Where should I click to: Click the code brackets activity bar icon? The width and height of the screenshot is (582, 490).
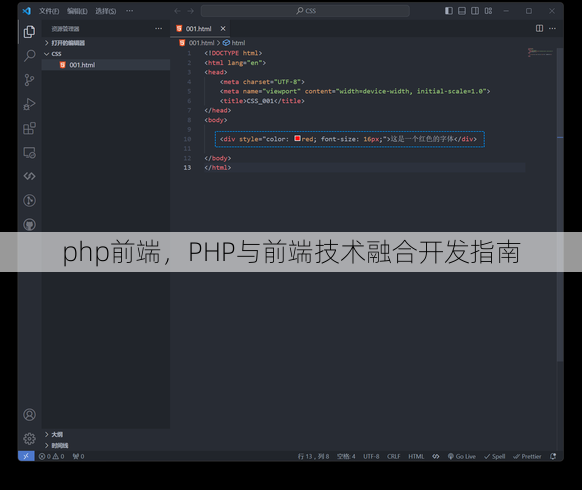tap(29, 176)
